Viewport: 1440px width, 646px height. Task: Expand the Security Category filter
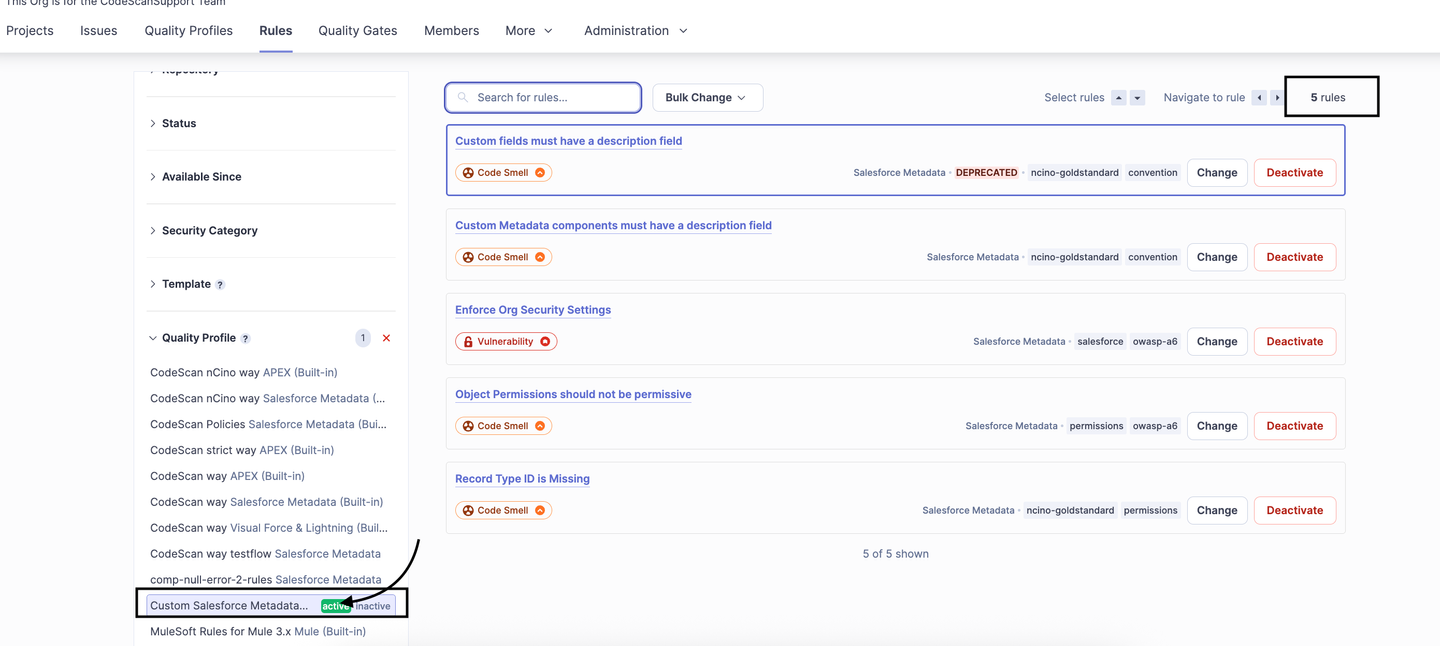coord(209,231)
